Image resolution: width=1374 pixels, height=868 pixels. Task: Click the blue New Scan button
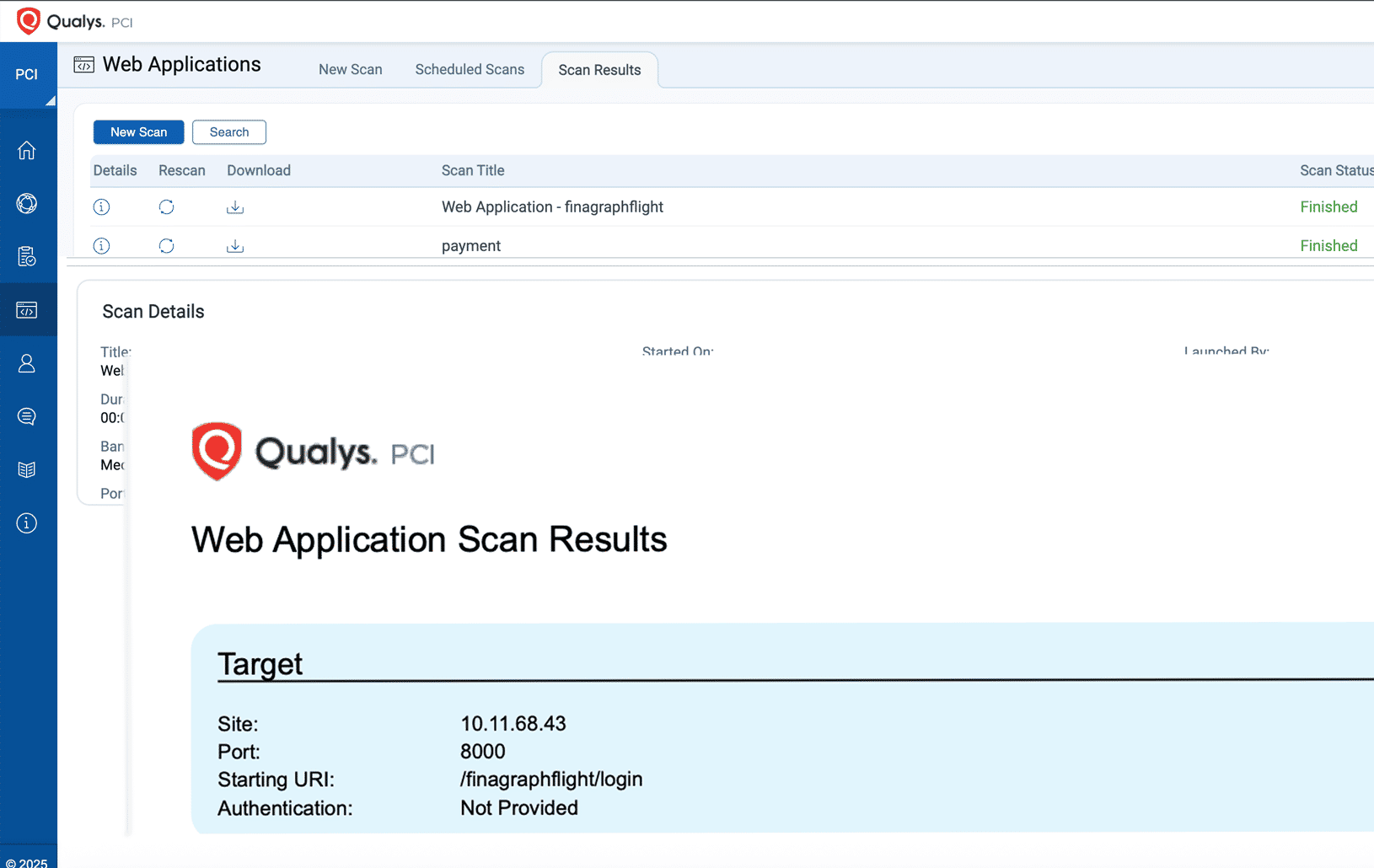tap(138, 132)
